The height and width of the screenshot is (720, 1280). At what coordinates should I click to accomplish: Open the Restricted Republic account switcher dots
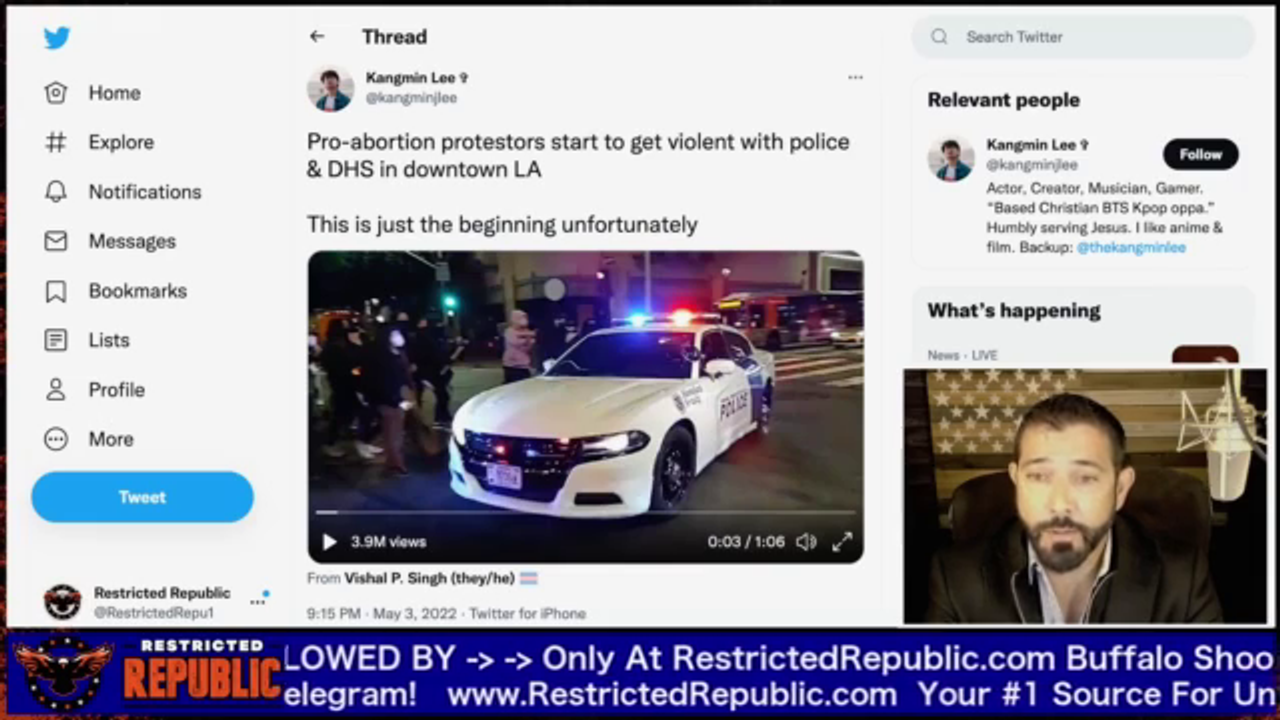pos(258,600)
